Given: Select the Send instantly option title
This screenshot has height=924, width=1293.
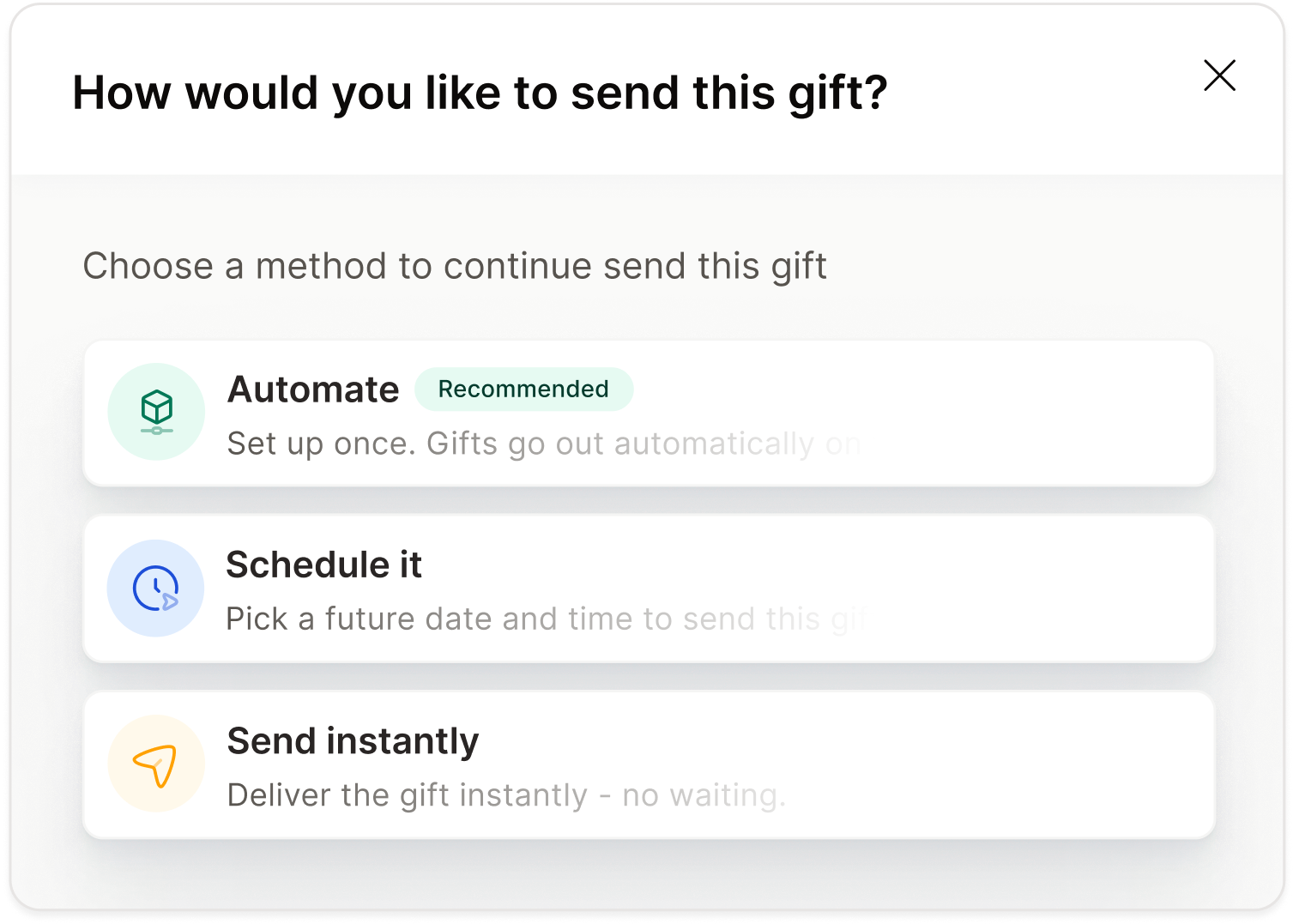Looking at the screenshot, I should [x=353, y=741].
